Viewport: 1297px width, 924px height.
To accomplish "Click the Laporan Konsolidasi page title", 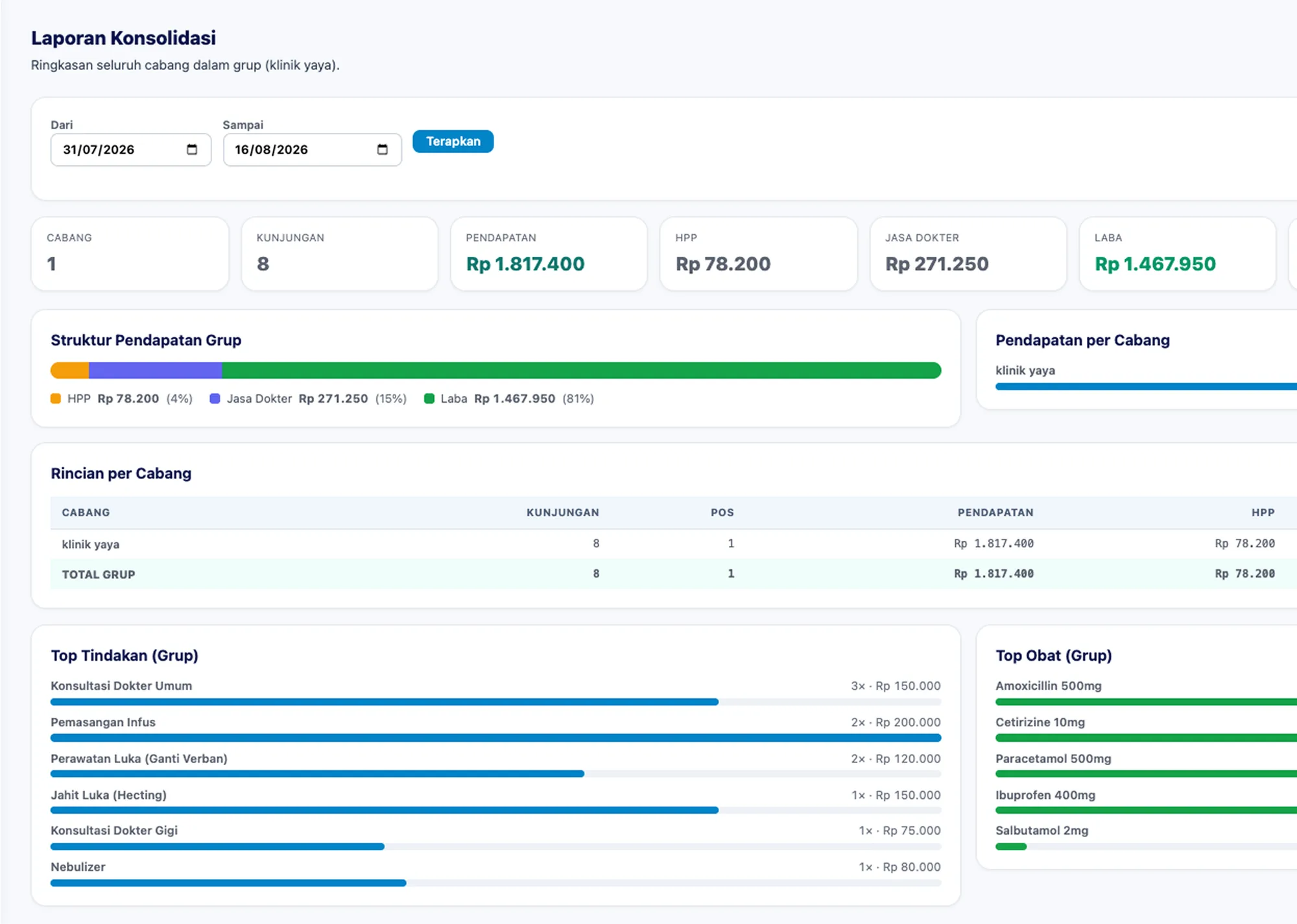I will (x=123, y=38).
